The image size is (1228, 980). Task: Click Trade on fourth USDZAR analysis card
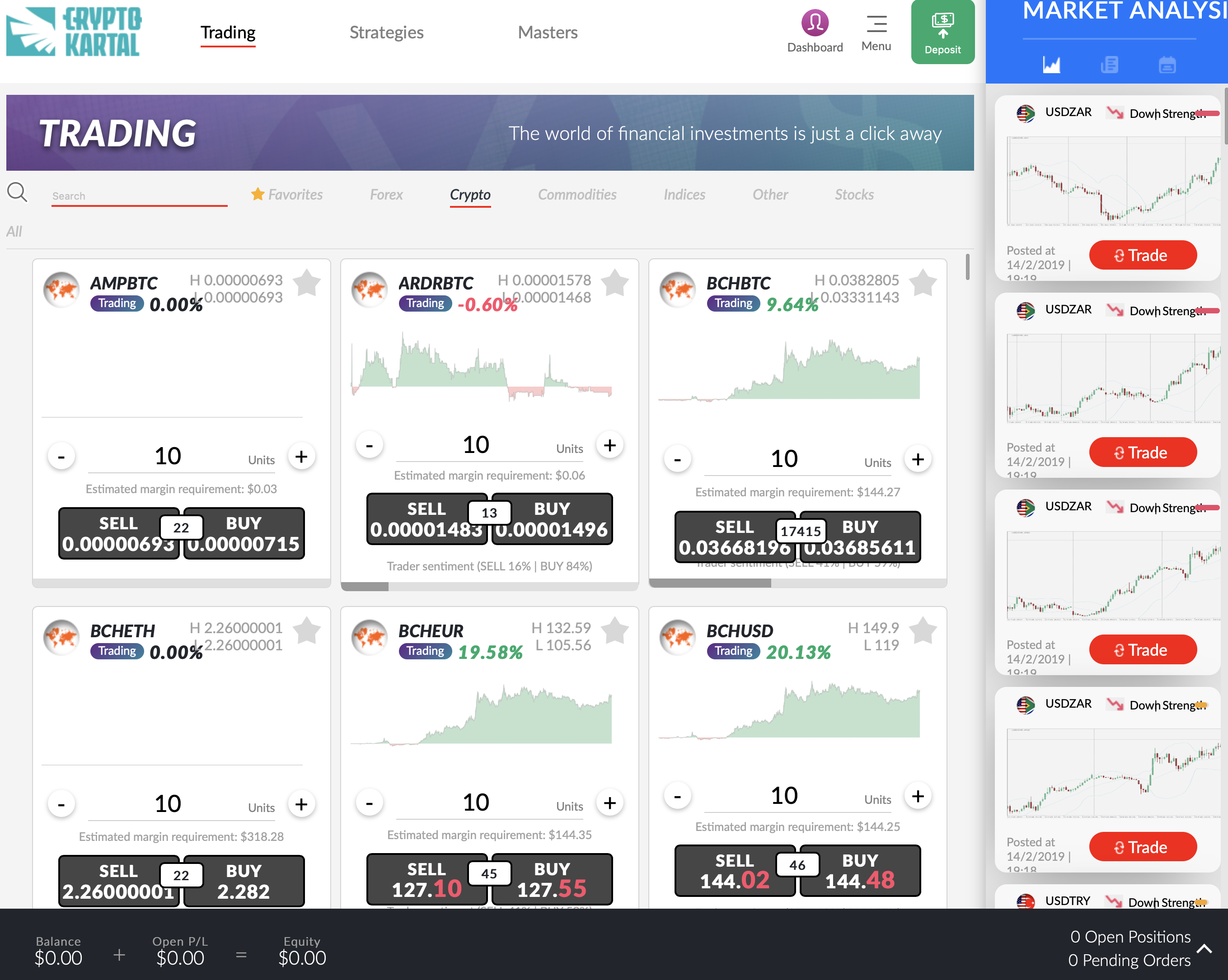[x=1143, y=847]
